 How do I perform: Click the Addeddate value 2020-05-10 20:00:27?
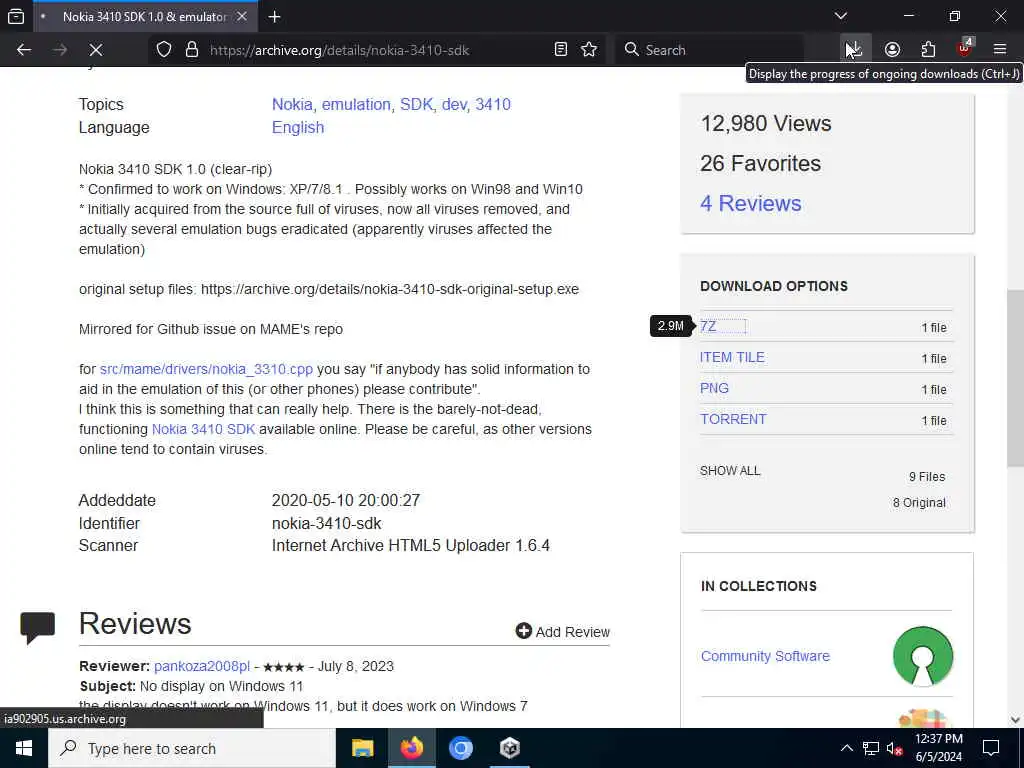[345, 500]
